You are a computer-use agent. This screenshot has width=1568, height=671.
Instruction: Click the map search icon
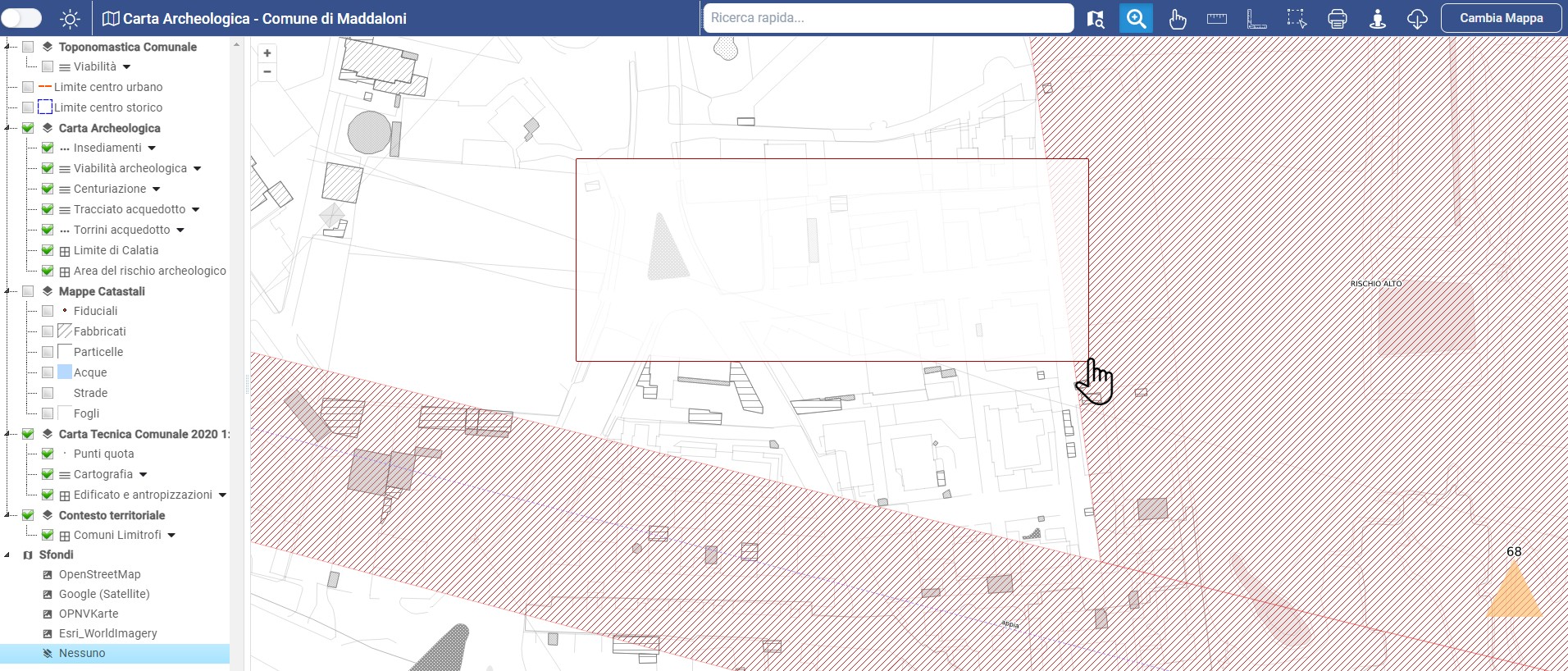(1096, 19)
